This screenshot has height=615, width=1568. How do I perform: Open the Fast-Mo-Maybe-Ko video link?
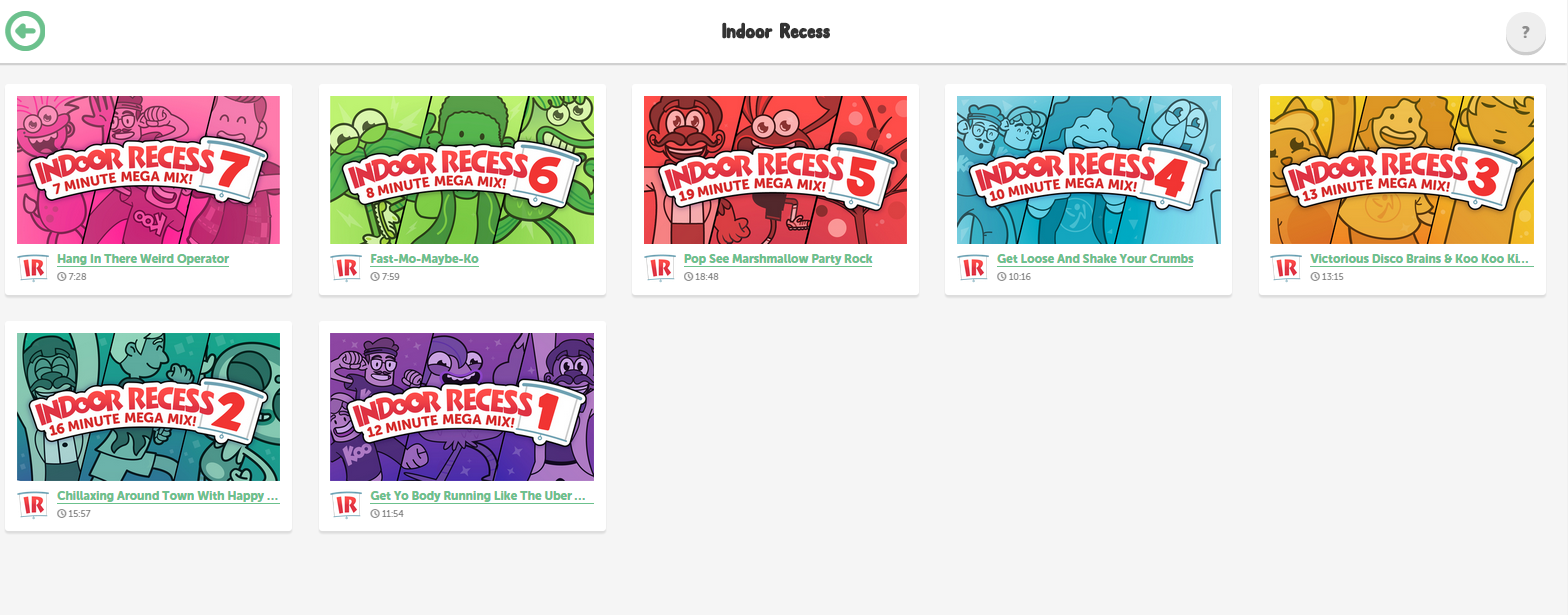[x=425, y=259]
